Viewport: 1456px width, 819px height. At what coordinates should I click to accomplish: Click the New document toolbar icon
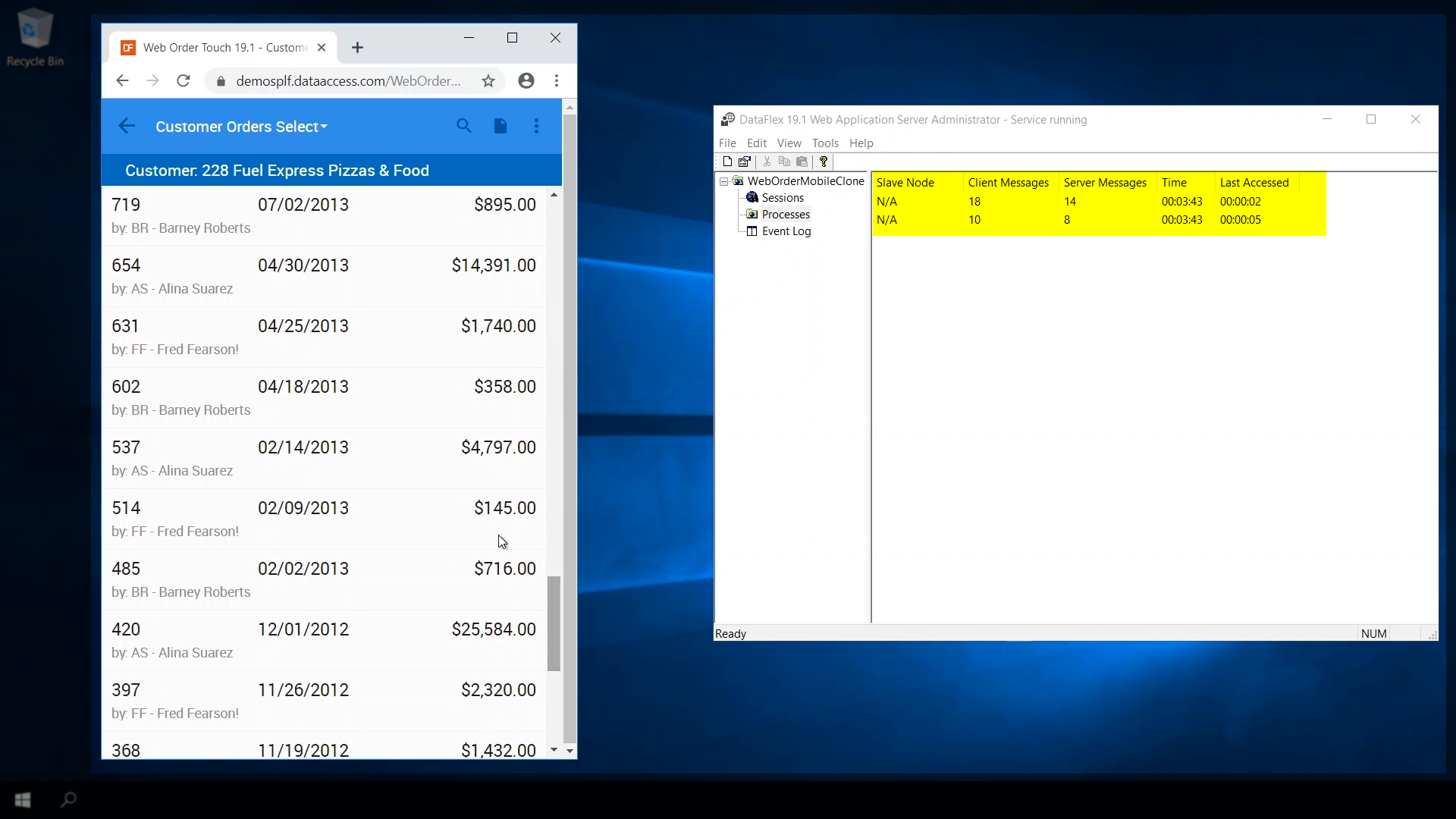coord(727,162)
